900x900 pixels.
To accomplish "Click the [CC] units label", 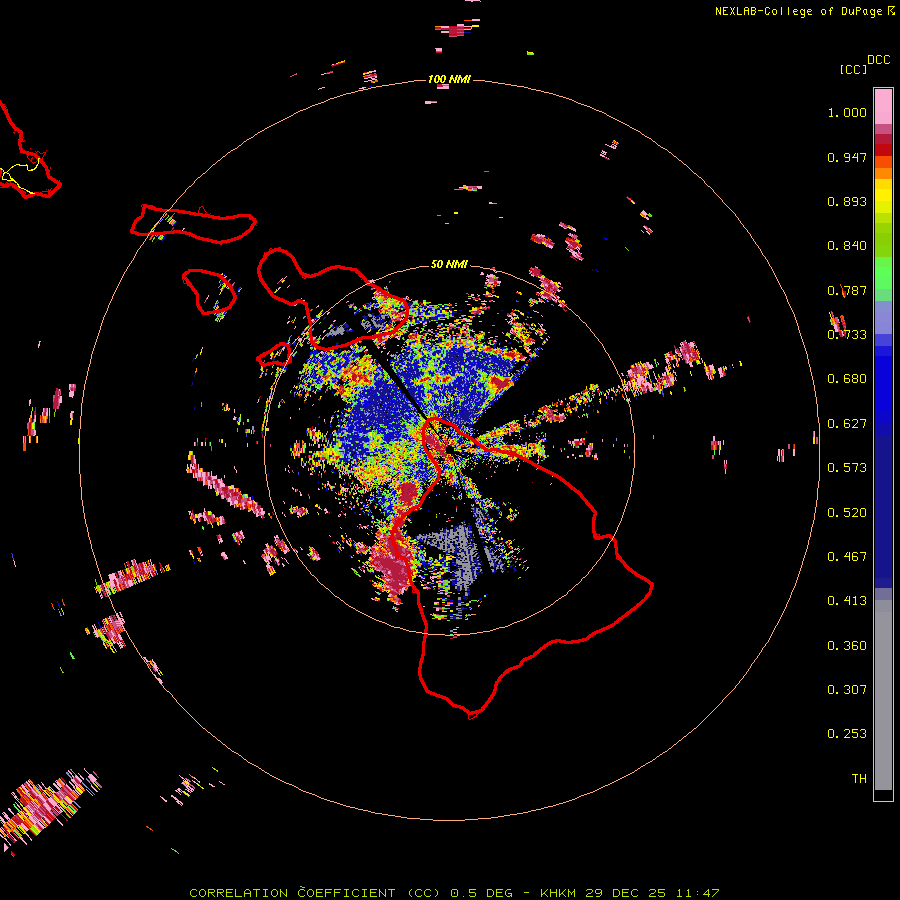I will pos(854,69).
